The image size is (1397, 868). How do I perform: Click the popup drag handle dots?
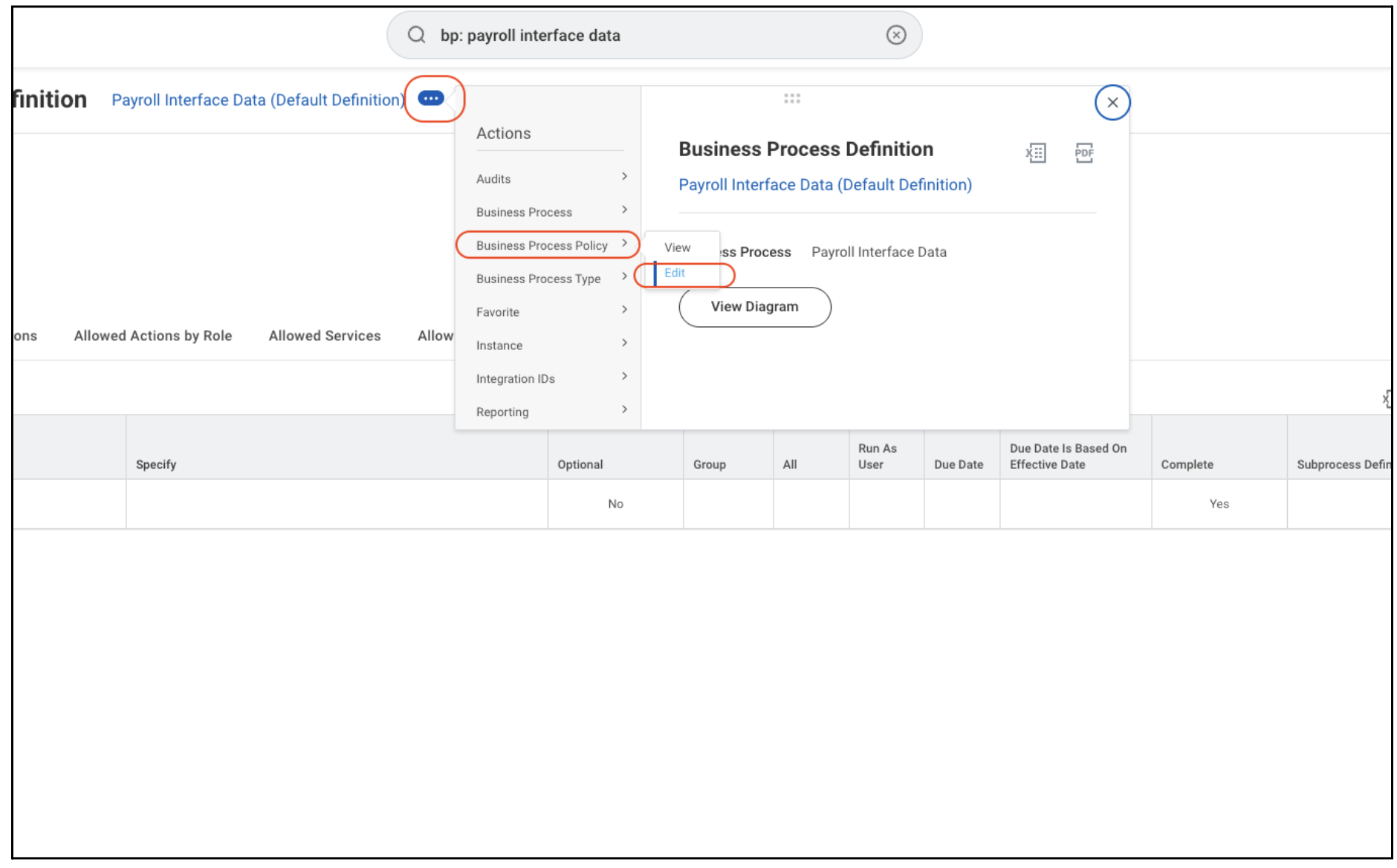pyautogui.click(x=792, y=98)
